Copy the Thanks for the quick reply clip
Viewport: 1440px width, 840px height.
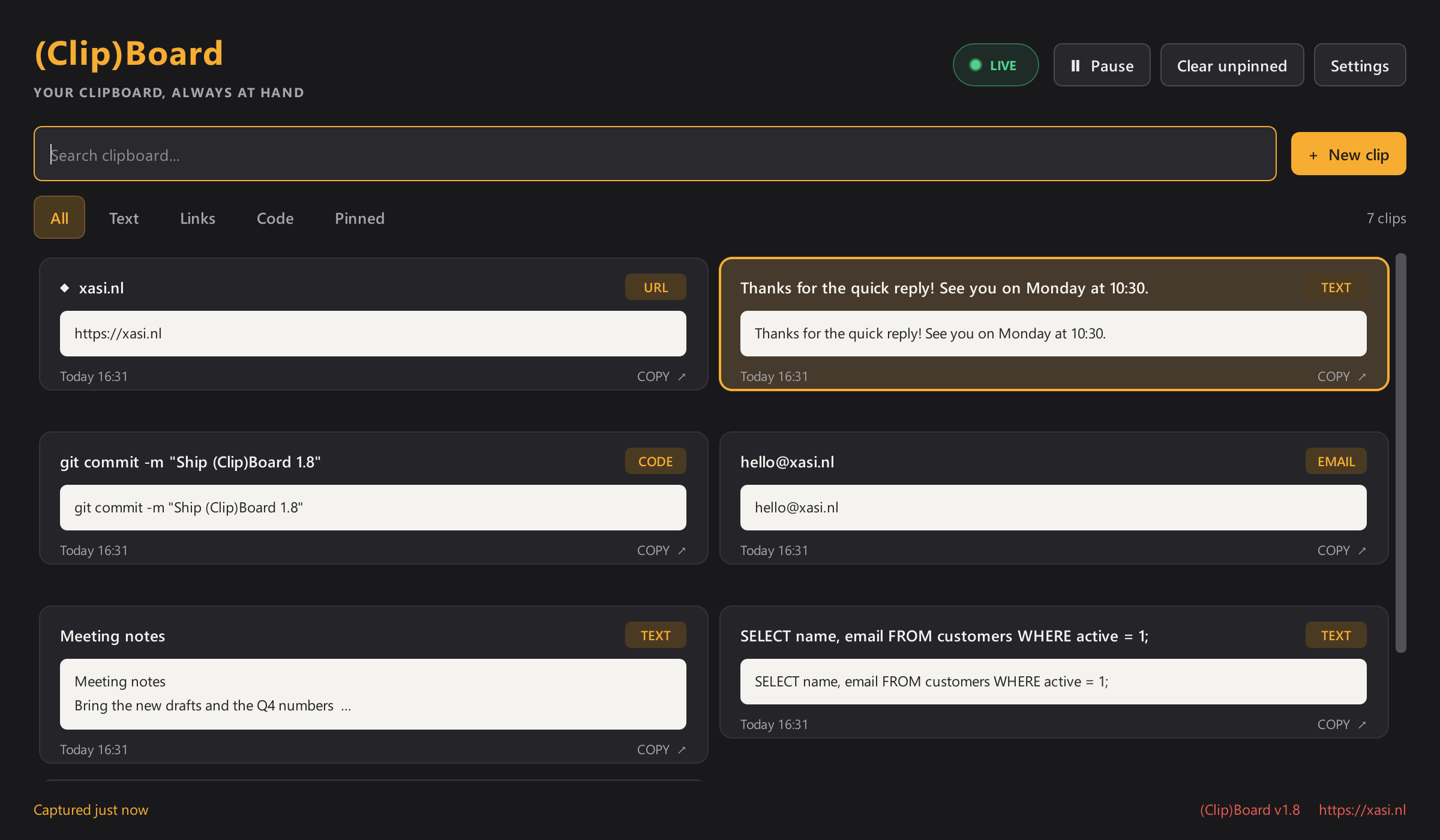pos(1342,376)
